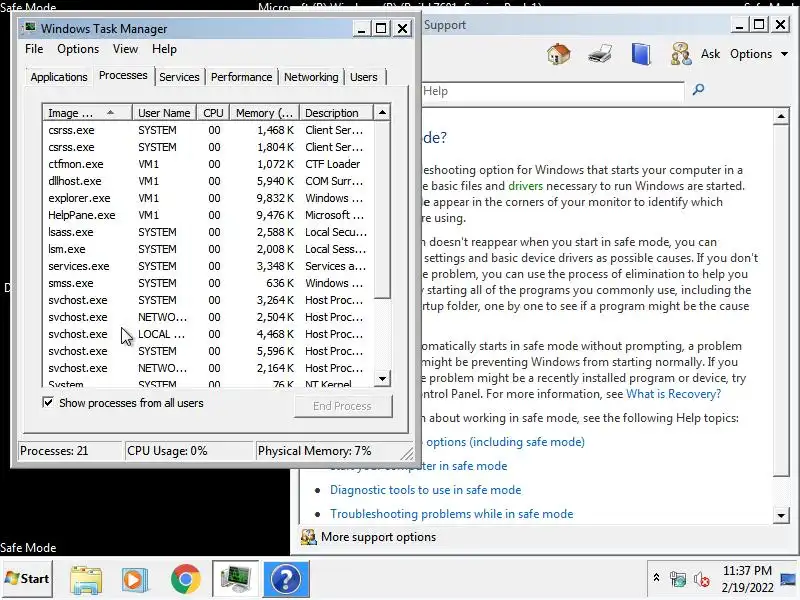Click Help window scroll down arrow

(781, 515)
